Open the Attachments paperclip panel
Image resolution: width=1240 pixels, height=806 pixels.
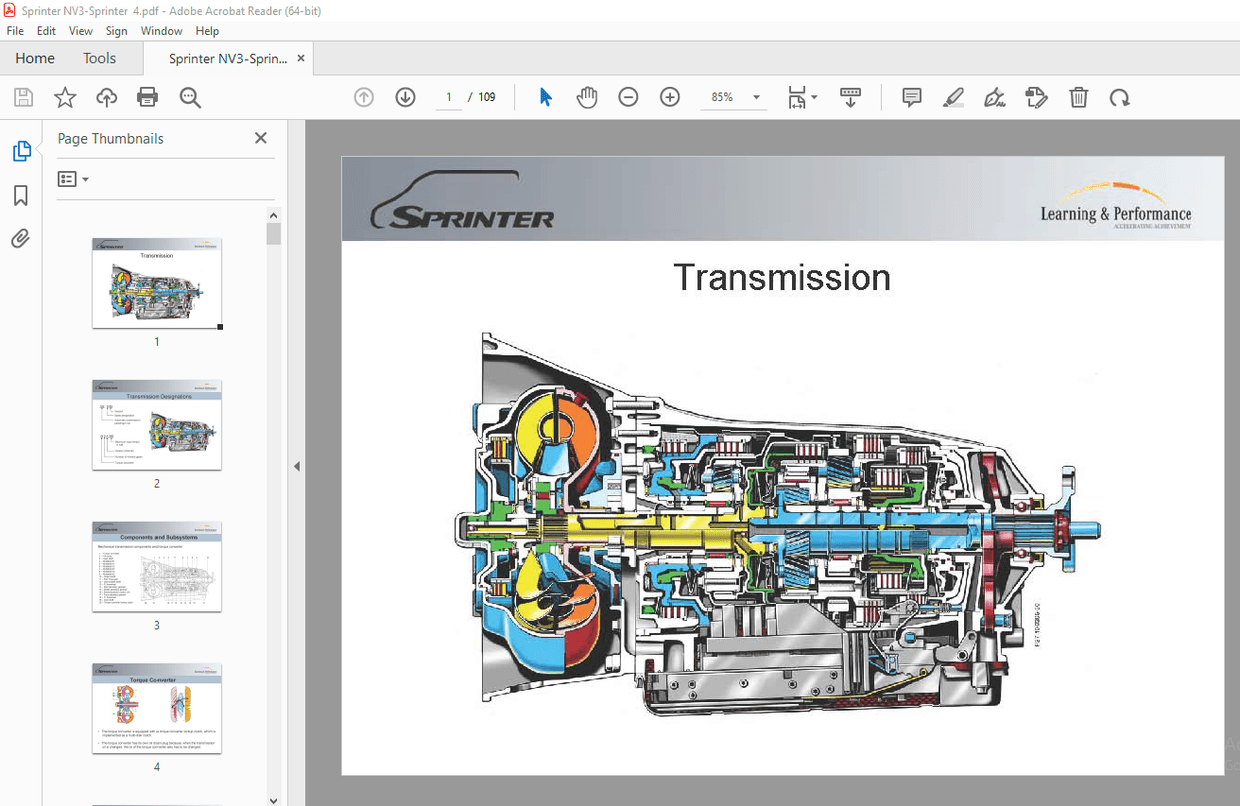[22, 238]
